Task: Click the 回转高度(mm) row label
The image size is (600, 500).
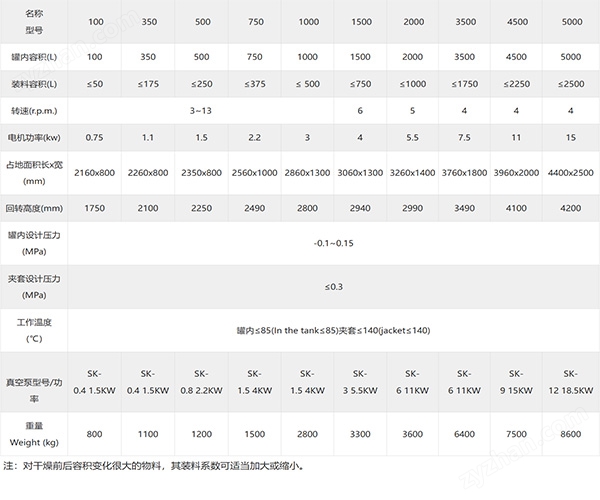Action: click(x=34, y=207)
